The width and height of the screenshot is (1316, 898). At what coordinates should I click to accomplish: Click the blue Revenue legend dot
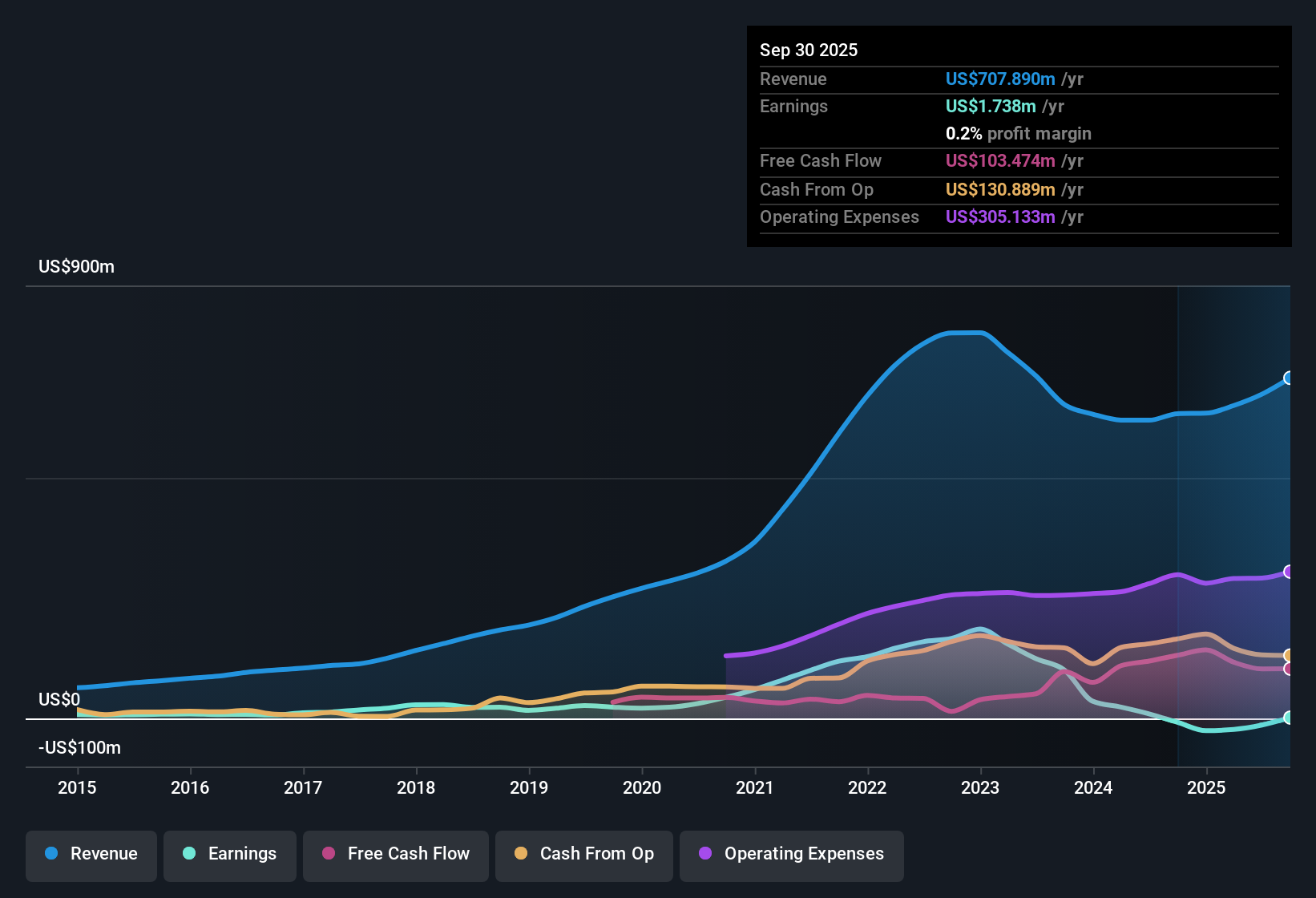pyautogui.click(x=51, y=854)
